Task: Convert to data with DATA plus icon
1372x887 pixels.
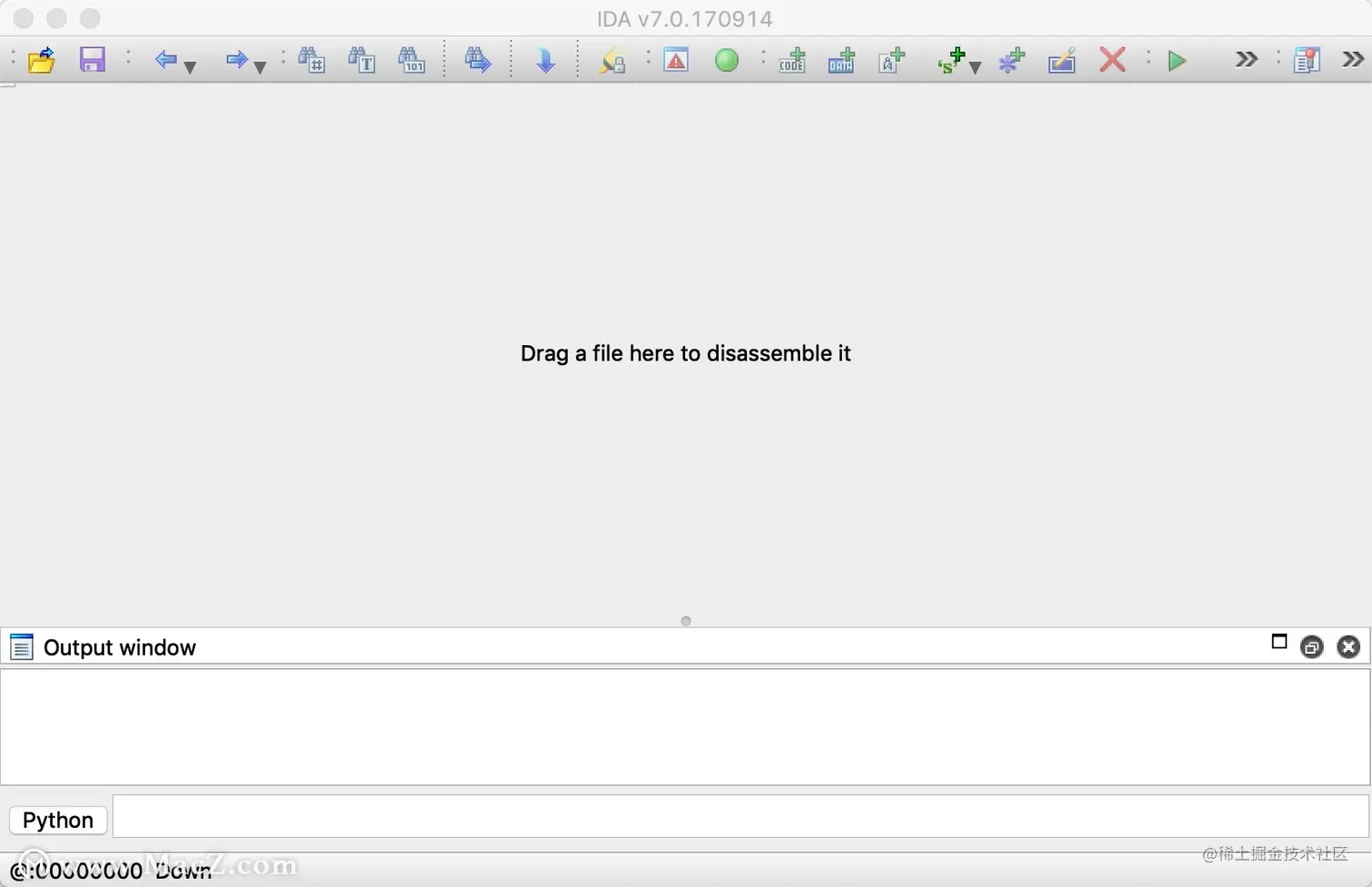Action: coord(841,61)
